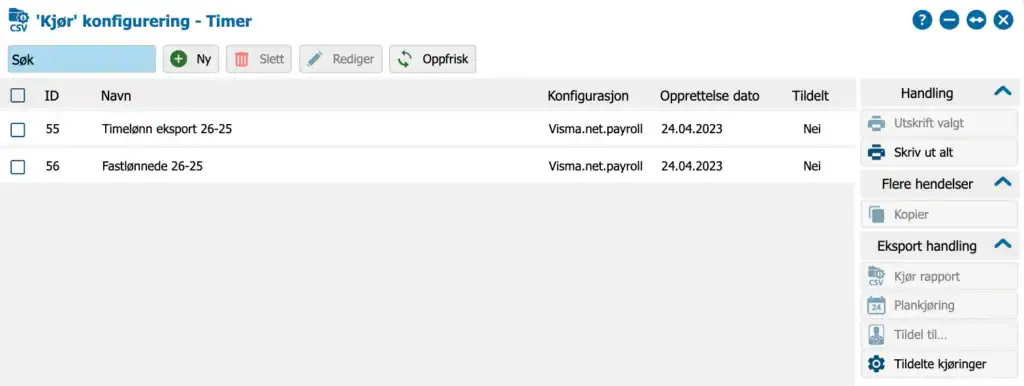This screenshot has width=1024, height=386.
Task: Focus the Søk search field
Action: [82, 59]
